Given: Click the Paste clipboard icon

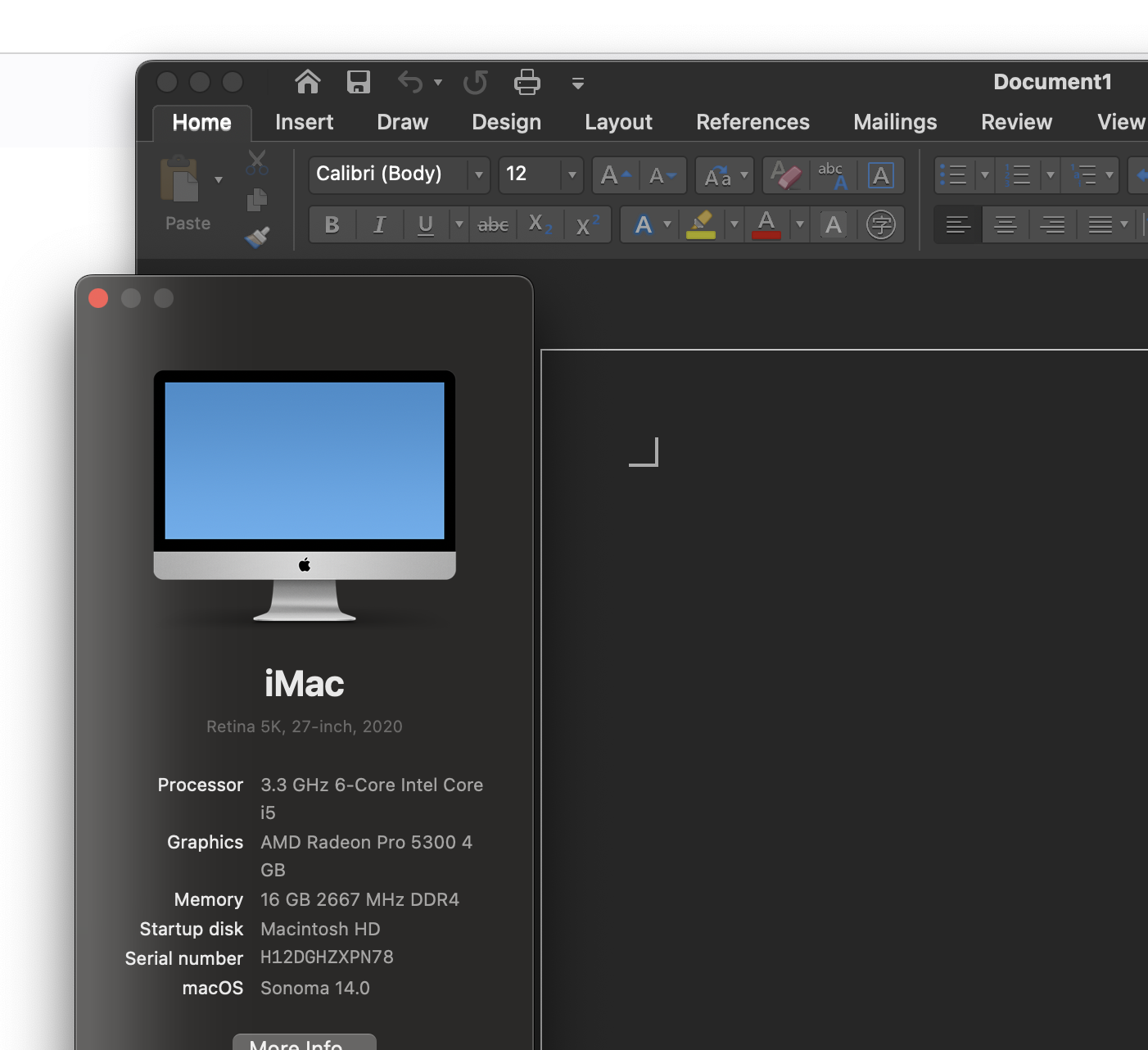Looking at the screenshot, I should pyautogui.click(x=179, y=179).
